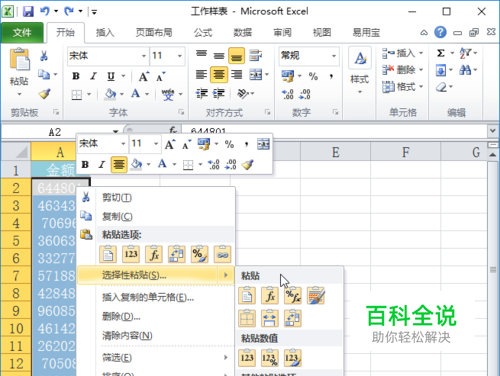Select 剪切(T) in context menu
Screen dimensions: 500x376
click(157, 197)
